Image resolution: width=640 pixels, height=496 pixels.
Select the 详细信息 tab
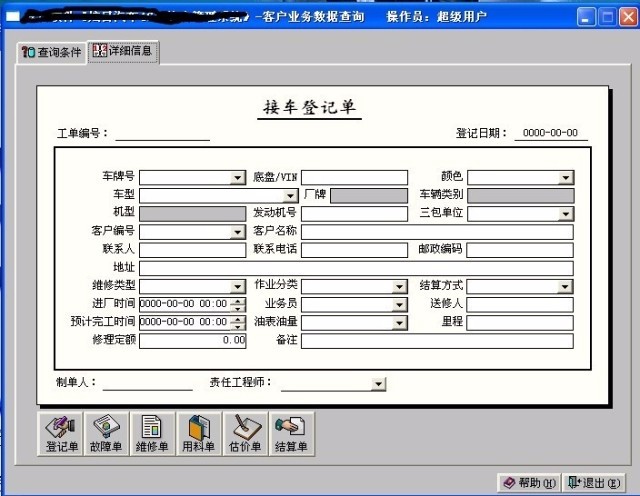[123, 51]
